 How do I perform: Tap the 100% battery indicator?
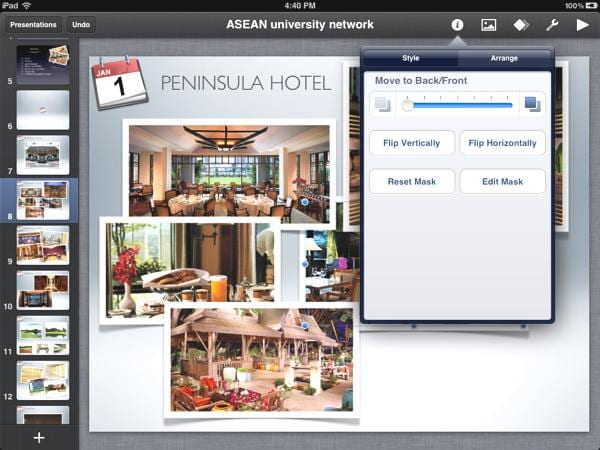pyautogui.click(x=581, y=5)
